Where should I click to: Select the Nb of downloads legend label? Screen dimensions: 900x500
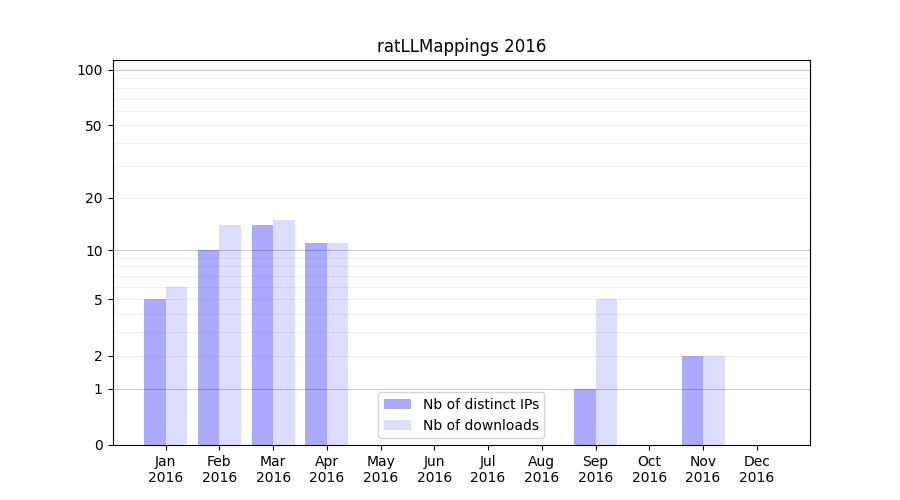pyautogui.click(x=480, y=425)
